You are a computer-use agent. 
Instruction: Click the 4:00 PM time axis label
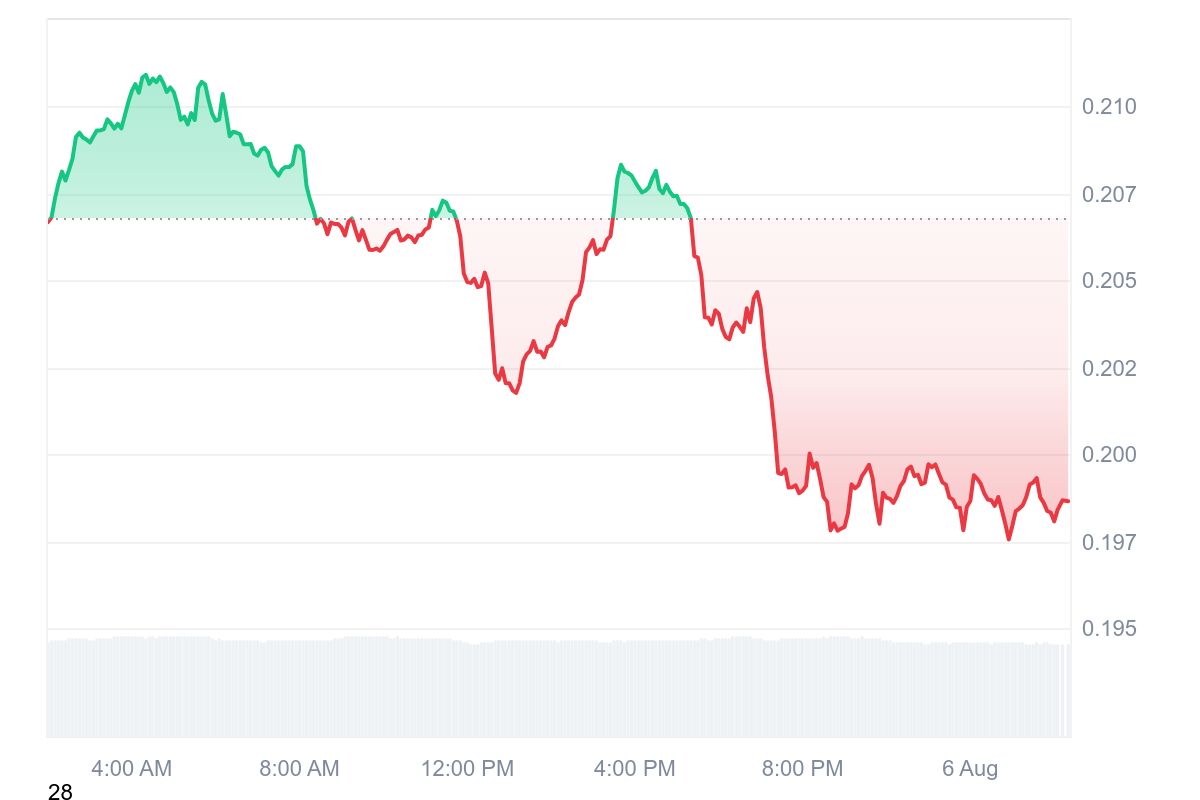(x=635, y=769)
